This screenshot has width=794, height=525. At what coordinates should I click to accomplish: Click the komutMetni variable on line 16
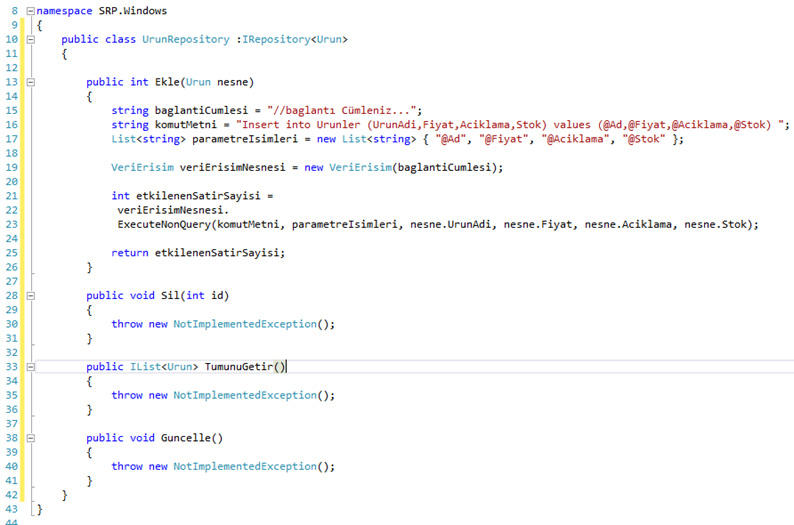(x=186, y=125)
